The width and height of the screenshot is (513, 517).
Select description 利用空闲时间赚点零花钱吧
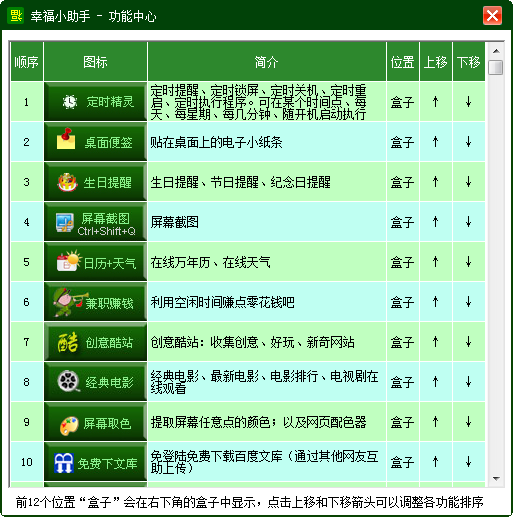tap(222, 302)
